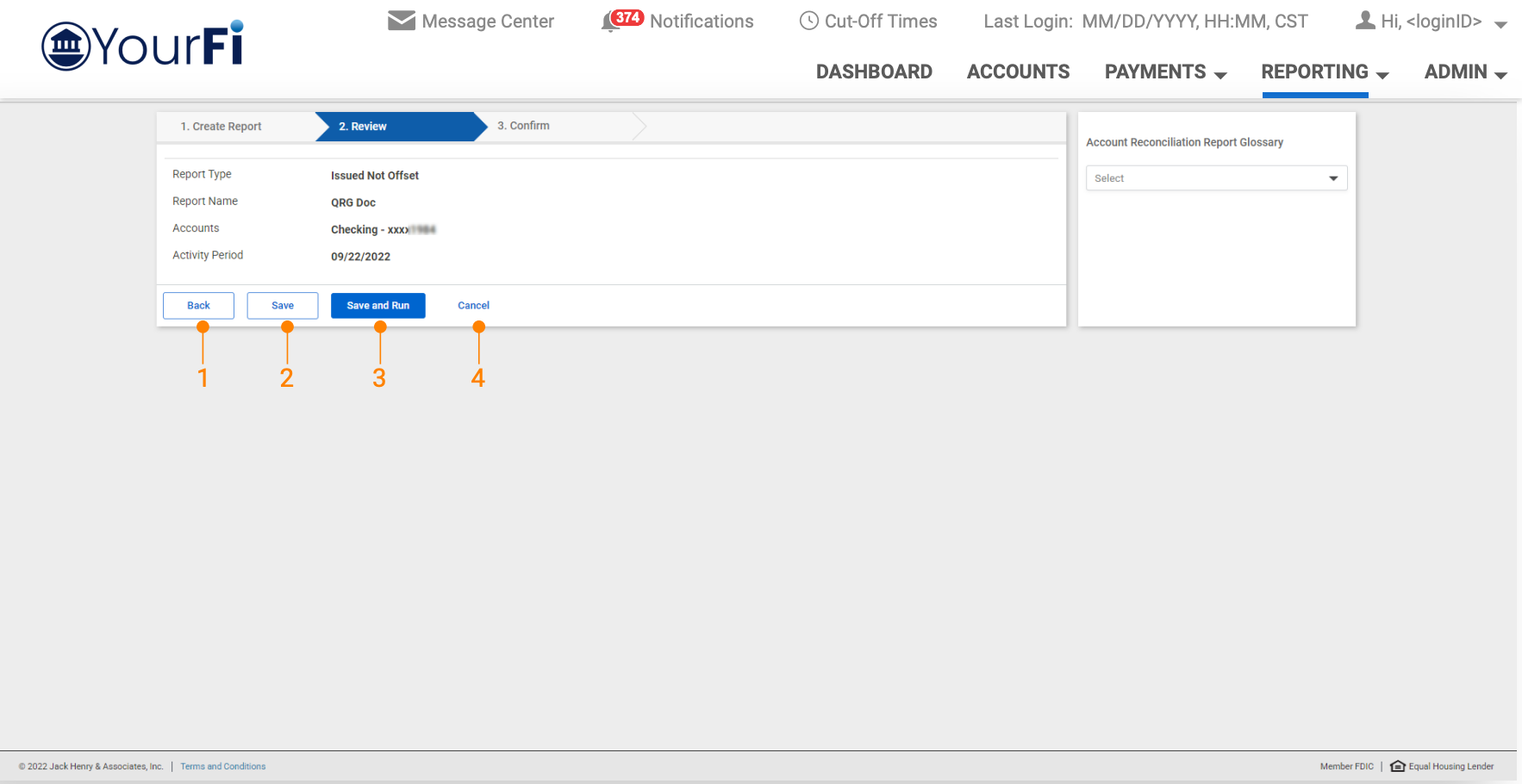Cancel the report review
Screen dimensions: 1522x784
tap(473, 306)
